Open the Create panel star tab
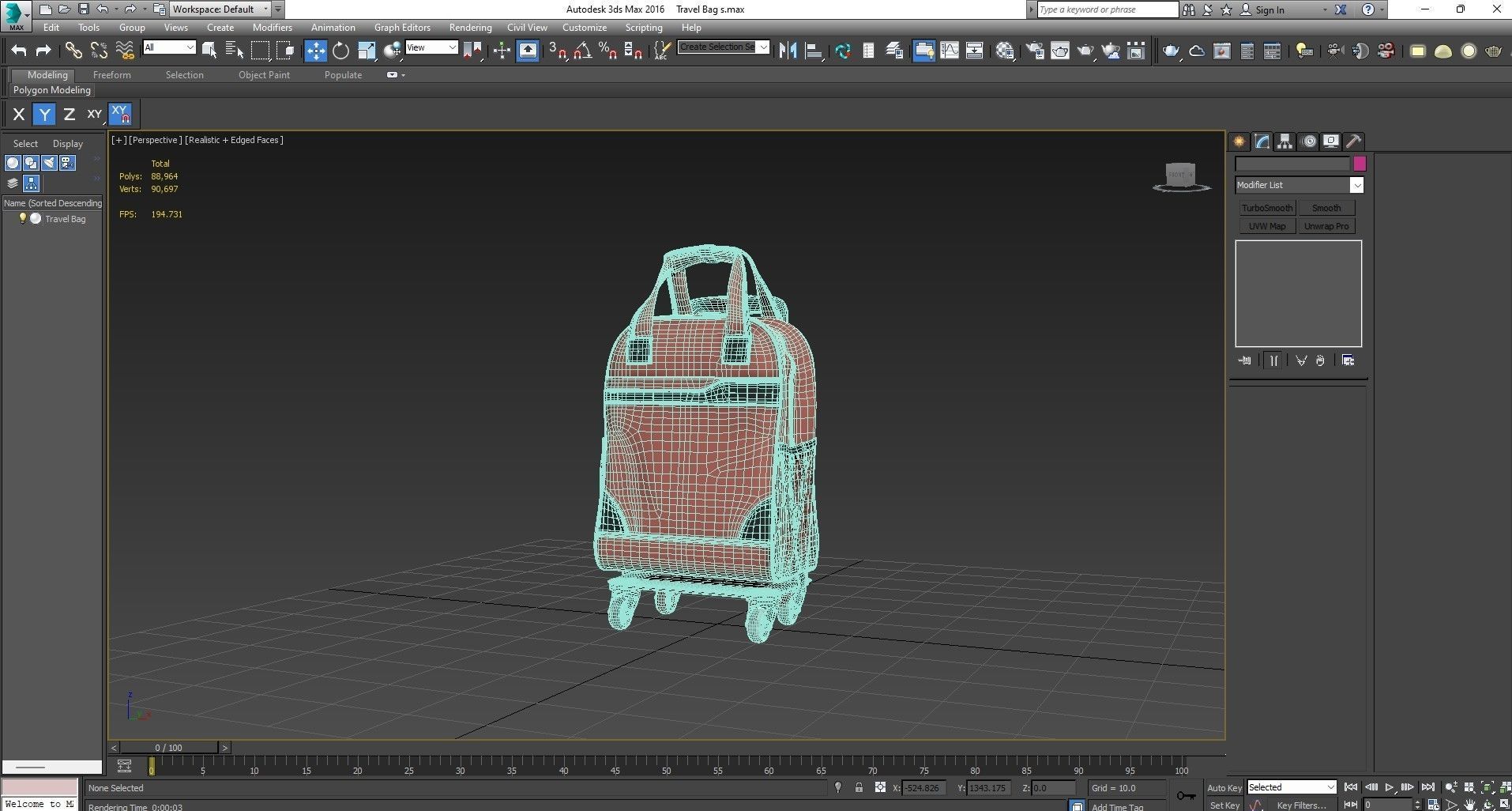 click(x=1239, y=141)
